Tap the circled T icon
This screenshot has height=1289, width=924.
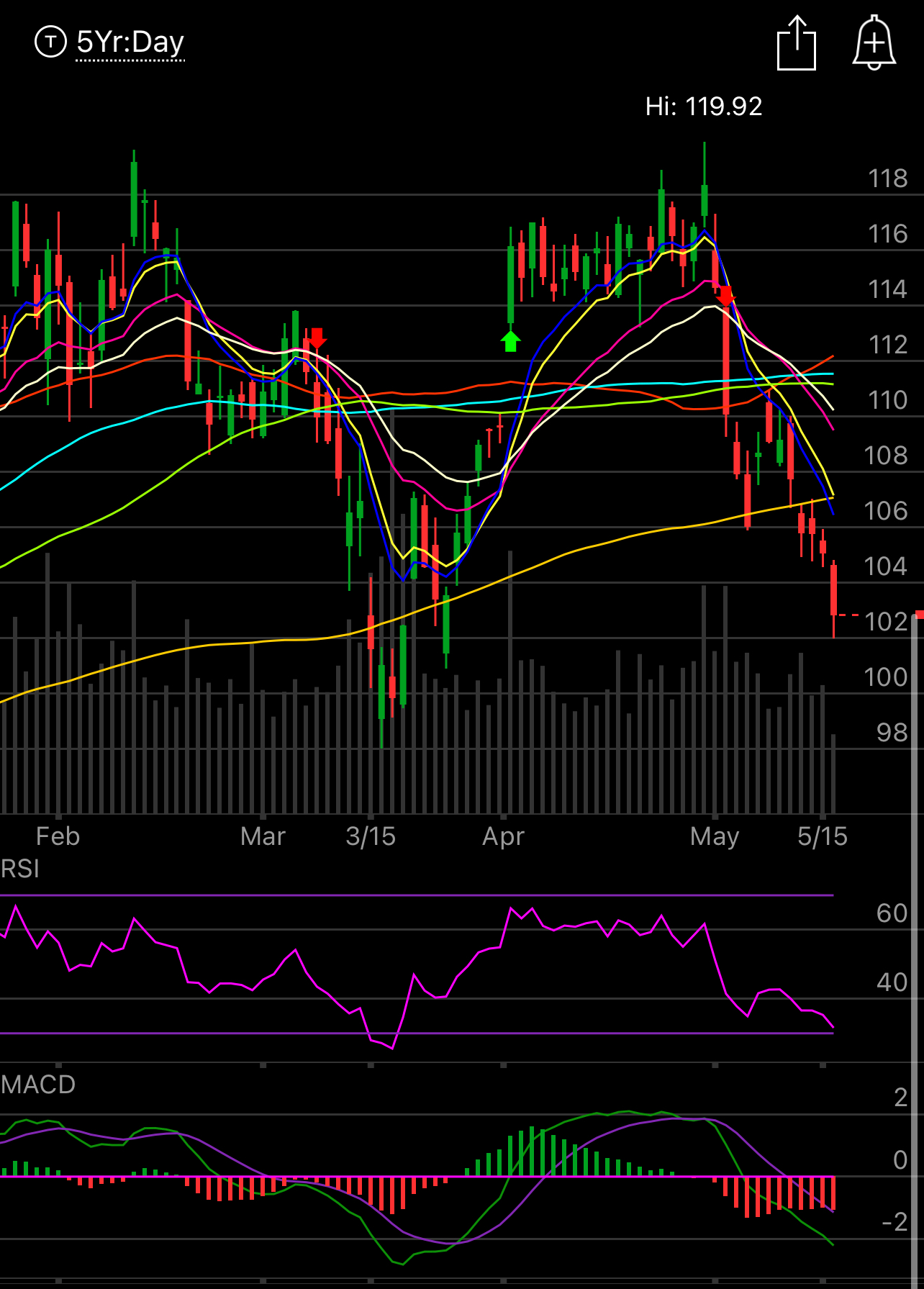coord(50,42)
